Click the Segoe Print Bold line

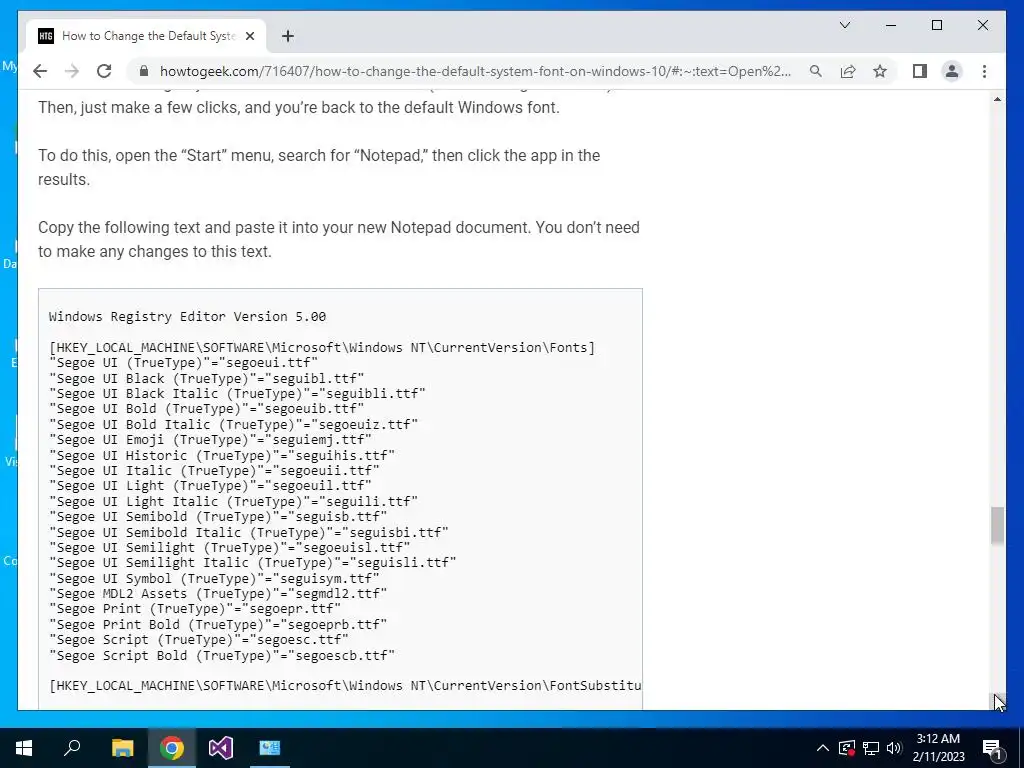coord(218,625)
